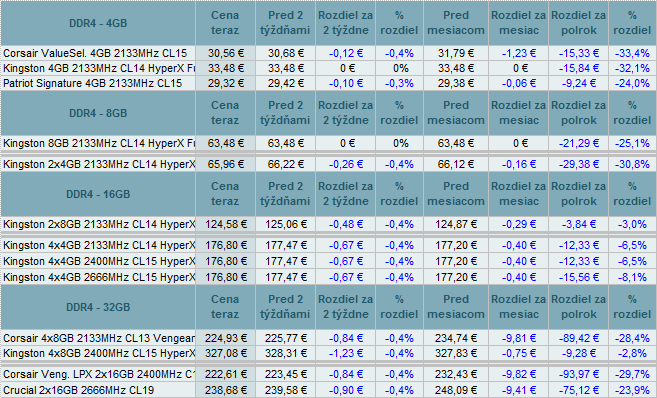Click the -30,8% half-year percentage cell
Viewport: 657px width, 398px height.
(632, 164)
